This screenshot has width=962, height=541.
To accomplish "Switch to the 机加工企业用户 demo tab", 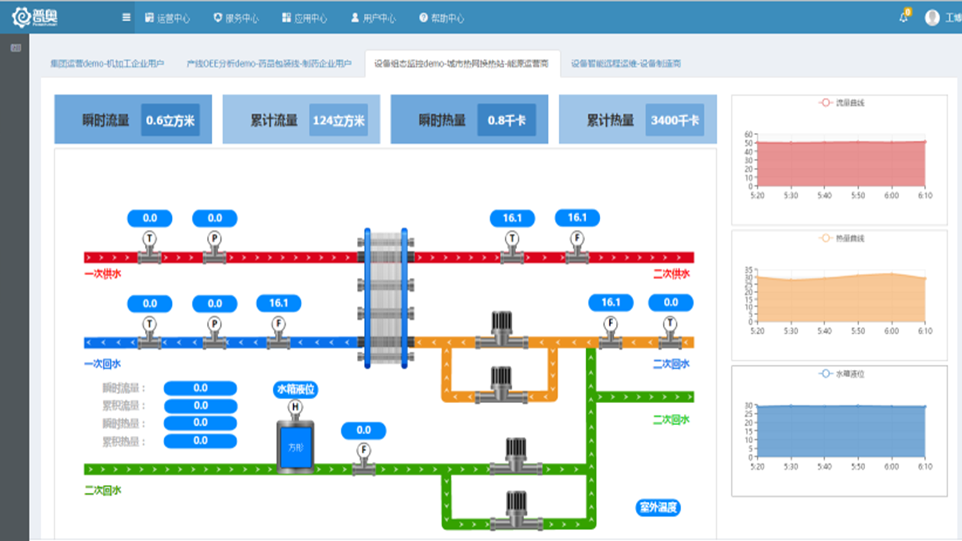I will (107, 63).
